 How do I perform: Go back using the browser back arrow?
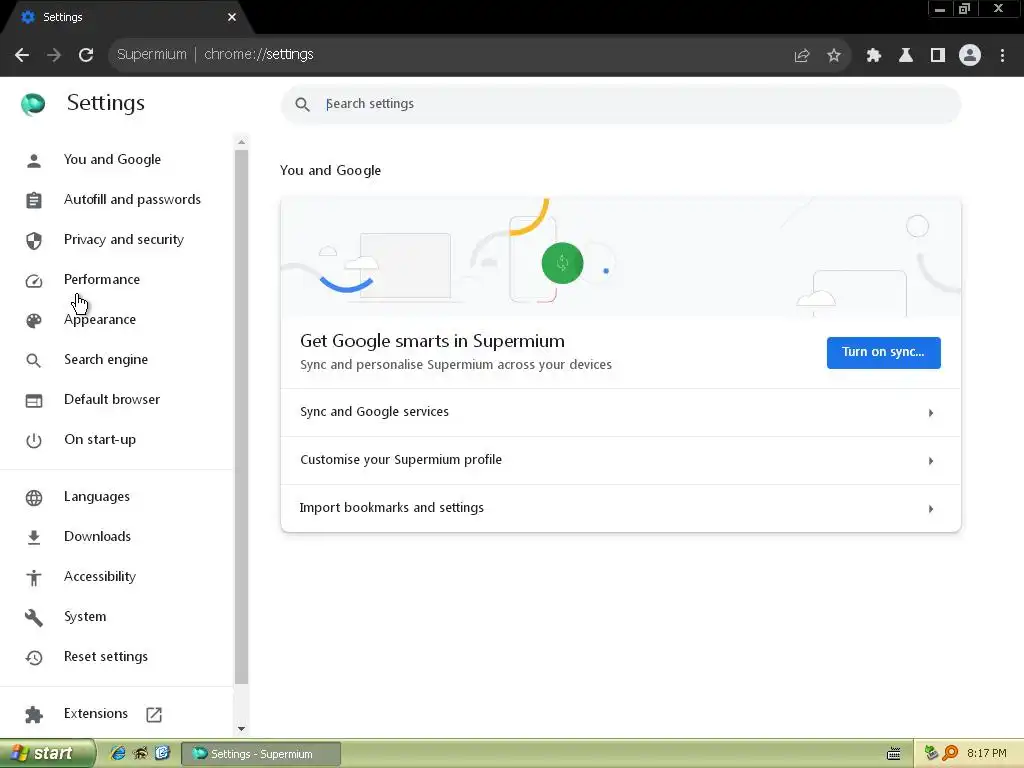(x=22, y=55)
